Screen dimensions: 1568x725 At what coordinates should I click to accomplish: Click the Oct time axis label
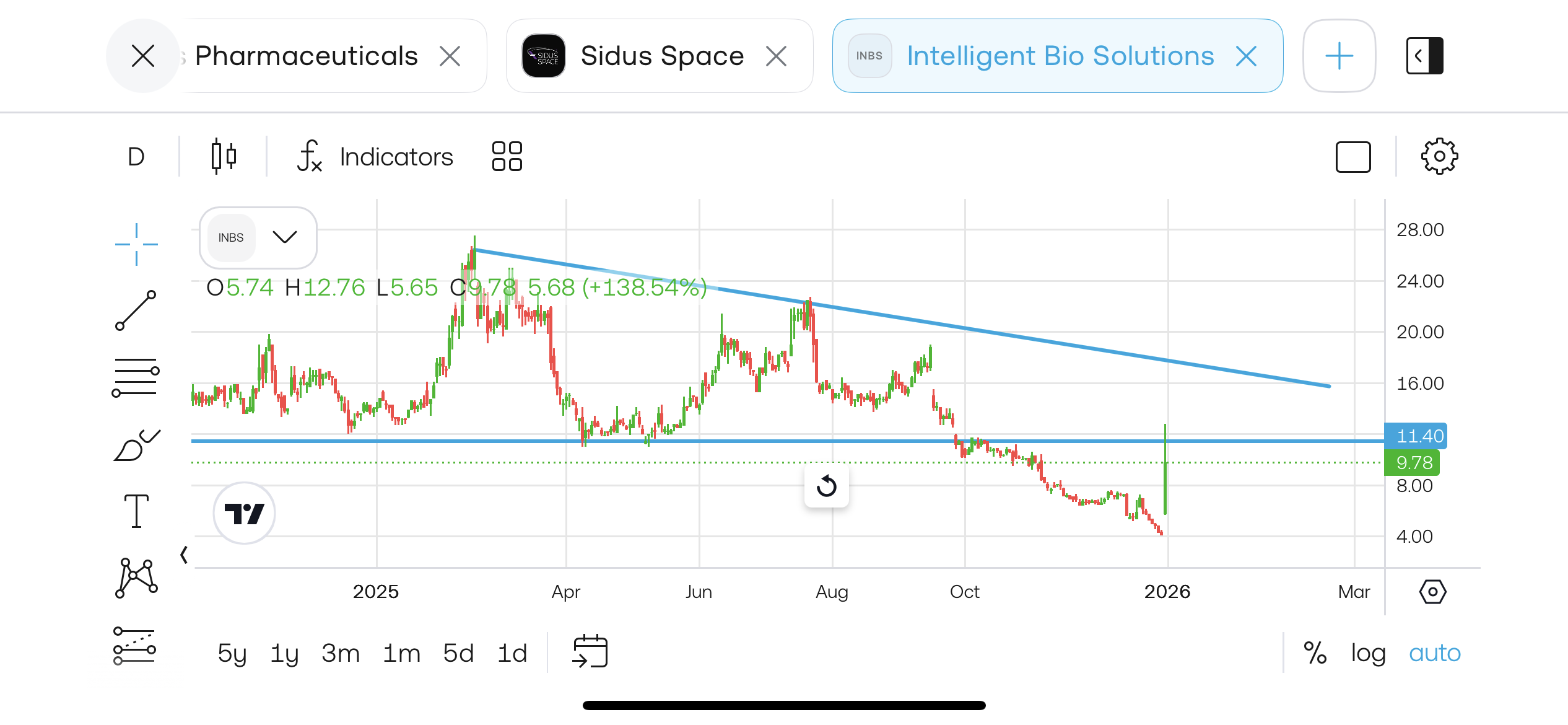[965, 592]
